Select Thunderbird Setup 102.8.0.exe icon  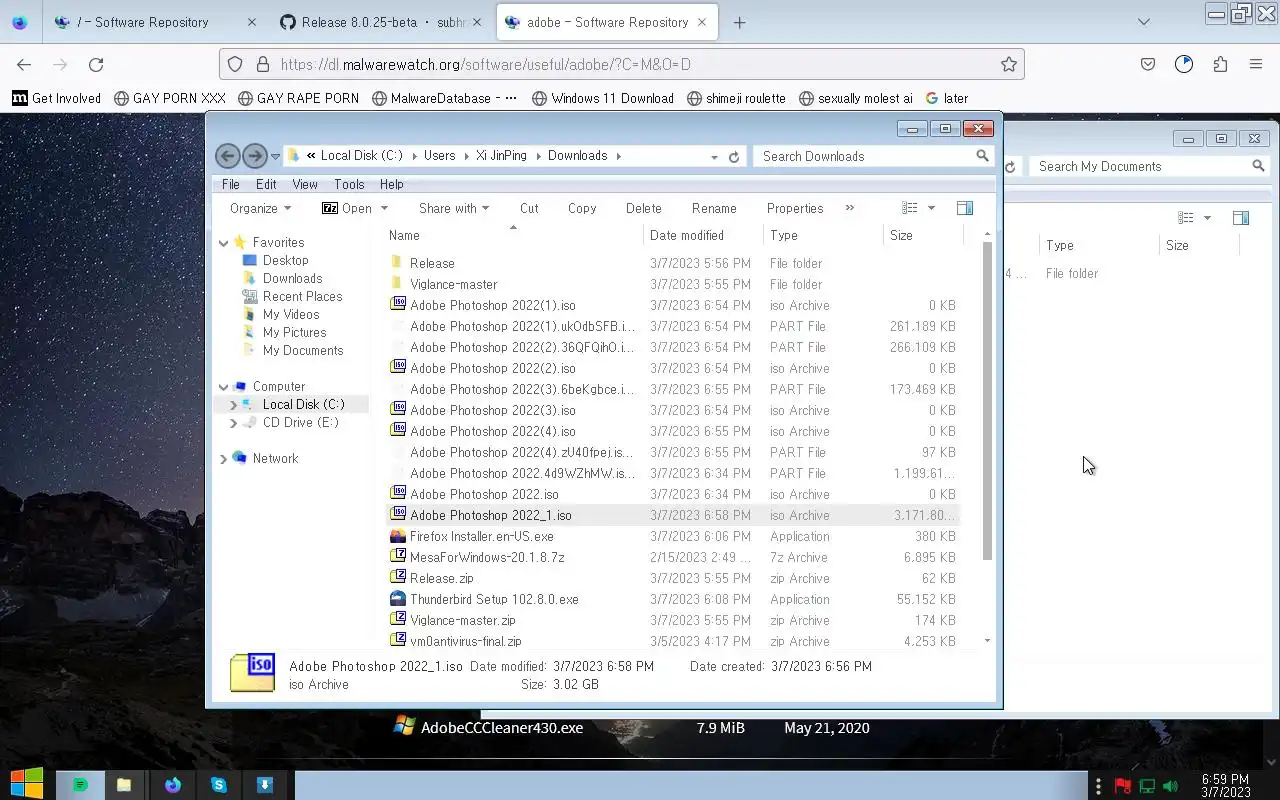(398, 599)
